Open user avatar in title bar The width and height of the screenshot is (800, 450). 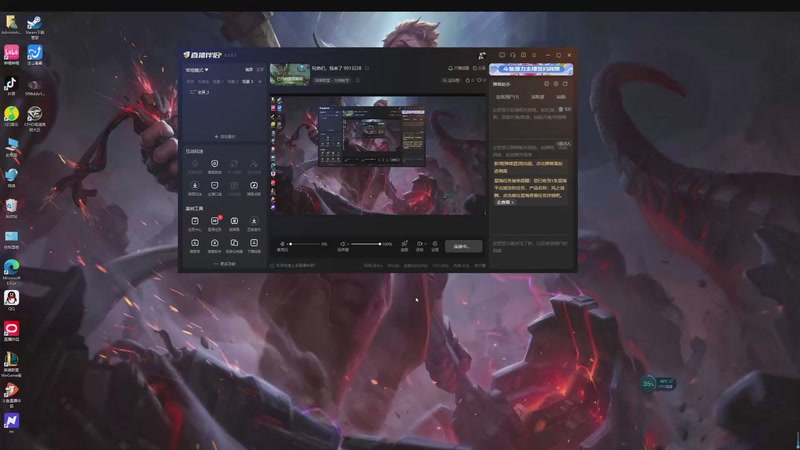click(x=481, y=55)
